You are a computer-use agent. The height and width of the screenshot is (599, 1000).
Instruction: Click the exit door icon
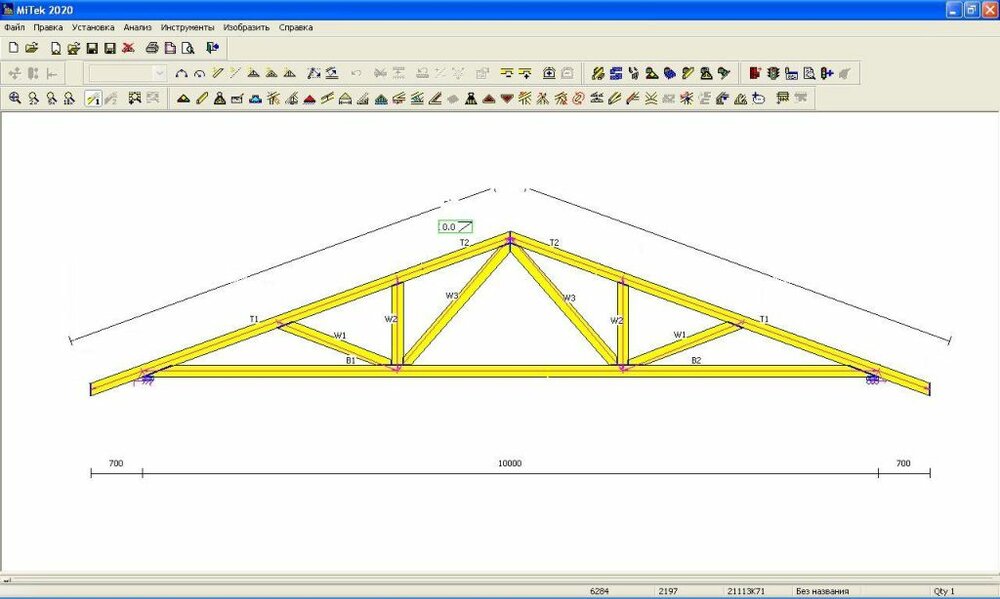tap(212, 47)
